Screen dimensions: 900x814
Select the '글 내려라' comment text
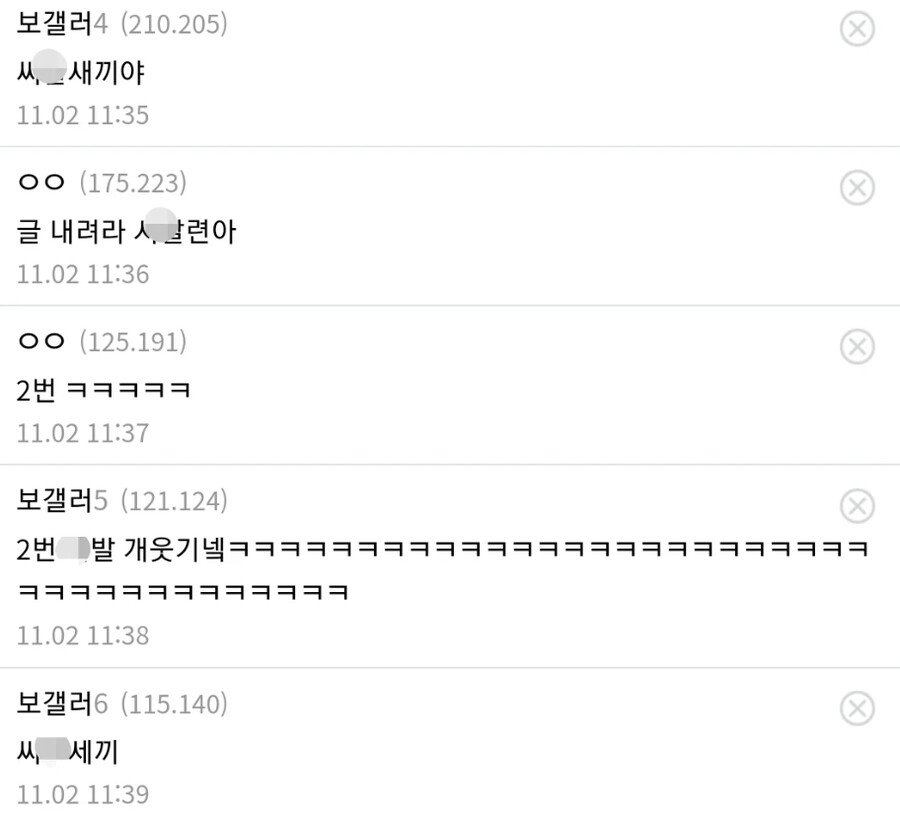[x=71, y=231]
